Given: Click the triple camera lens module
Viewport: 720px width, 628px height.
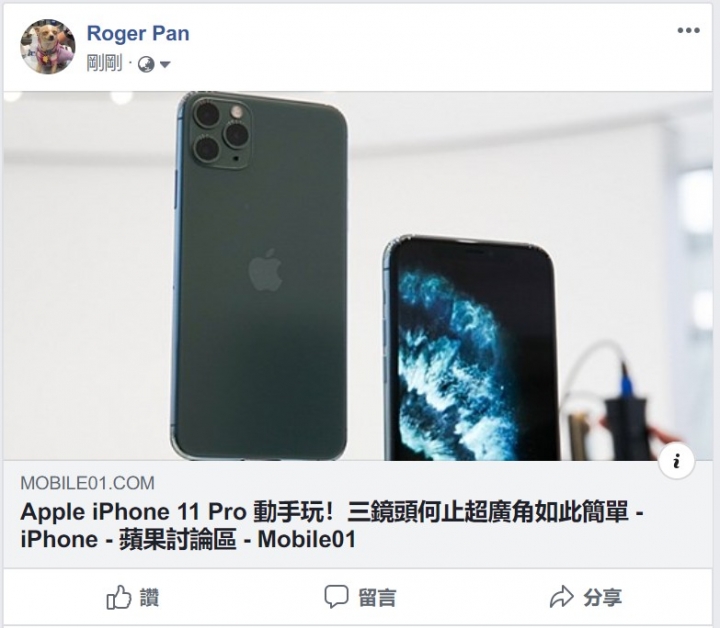Looking at the screenshot, I should point(222,132).
